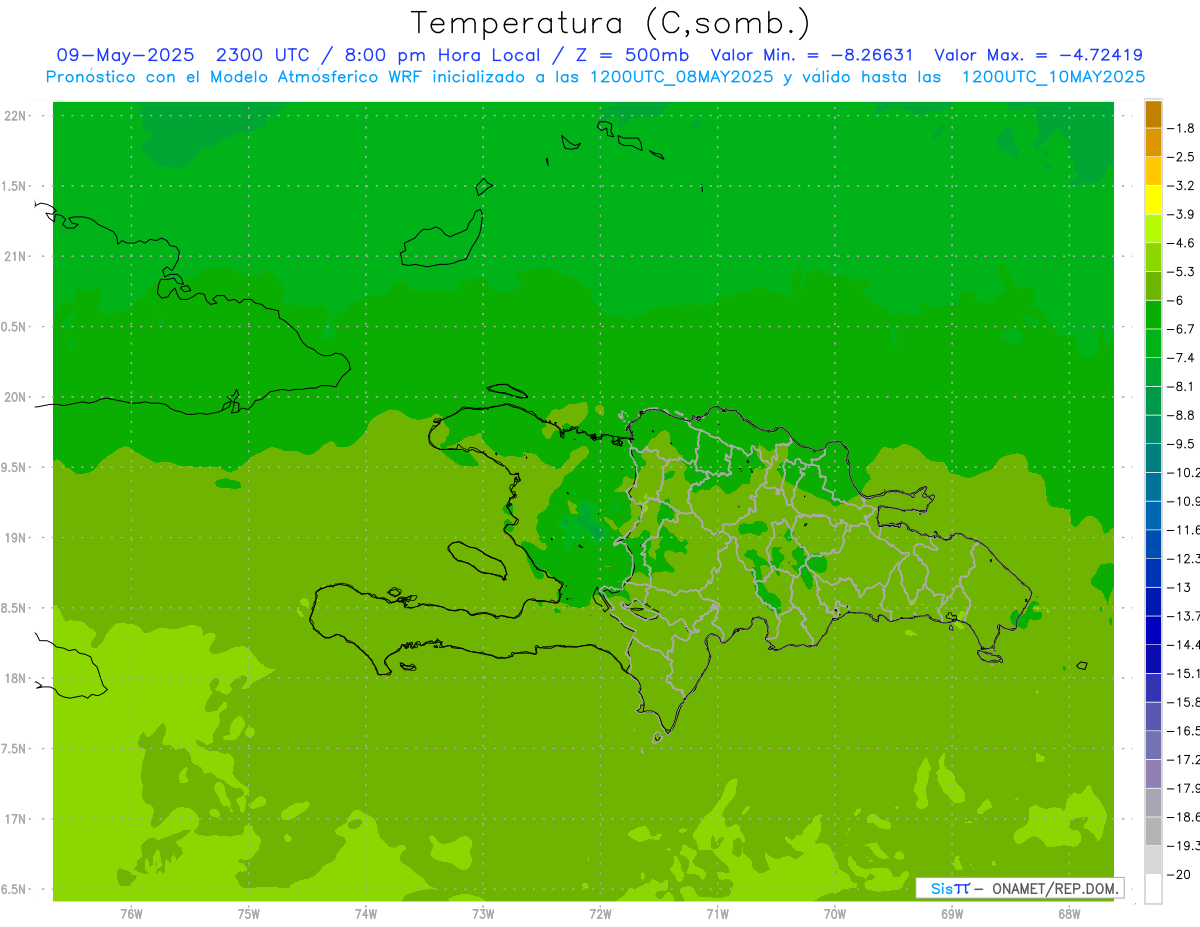The width and height of the screenshot is (1200, 927).
Task: Click the '18N' latitude label
Action: (15, 678)
